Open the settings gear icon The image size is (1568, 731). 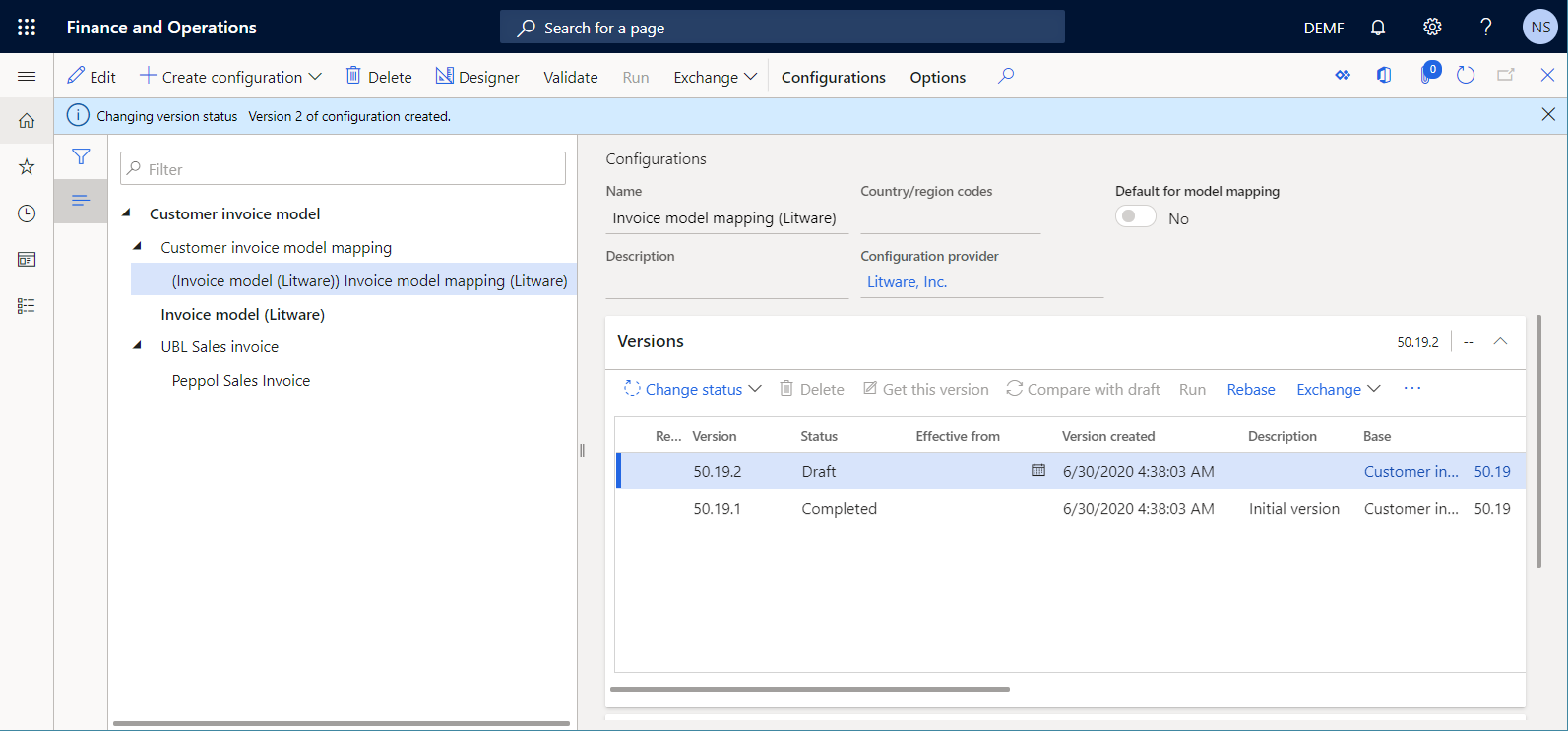click(x=1432, y=27)
